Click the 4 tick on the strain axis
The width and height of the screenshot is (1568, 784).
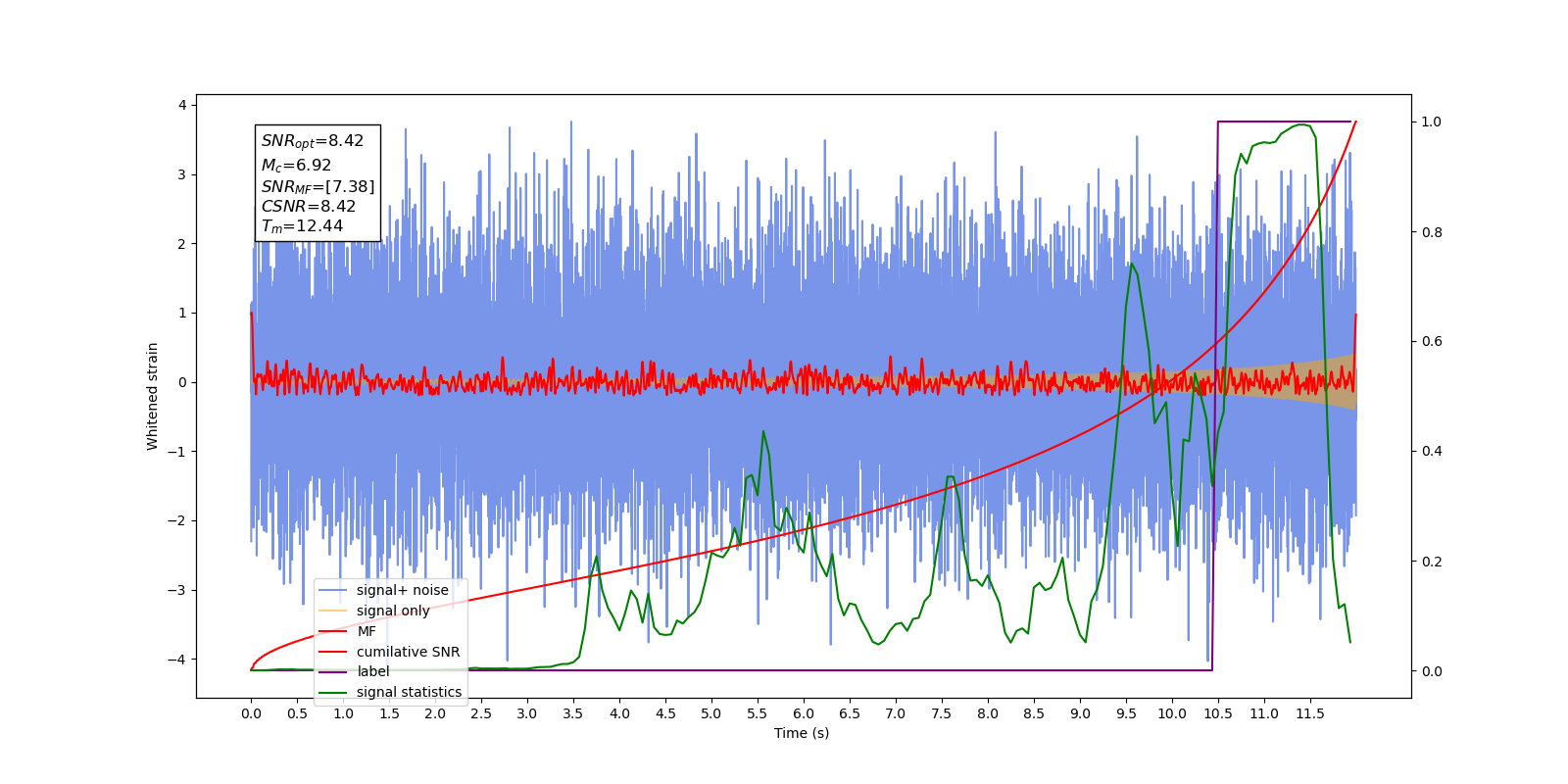(x=181, y=105)
